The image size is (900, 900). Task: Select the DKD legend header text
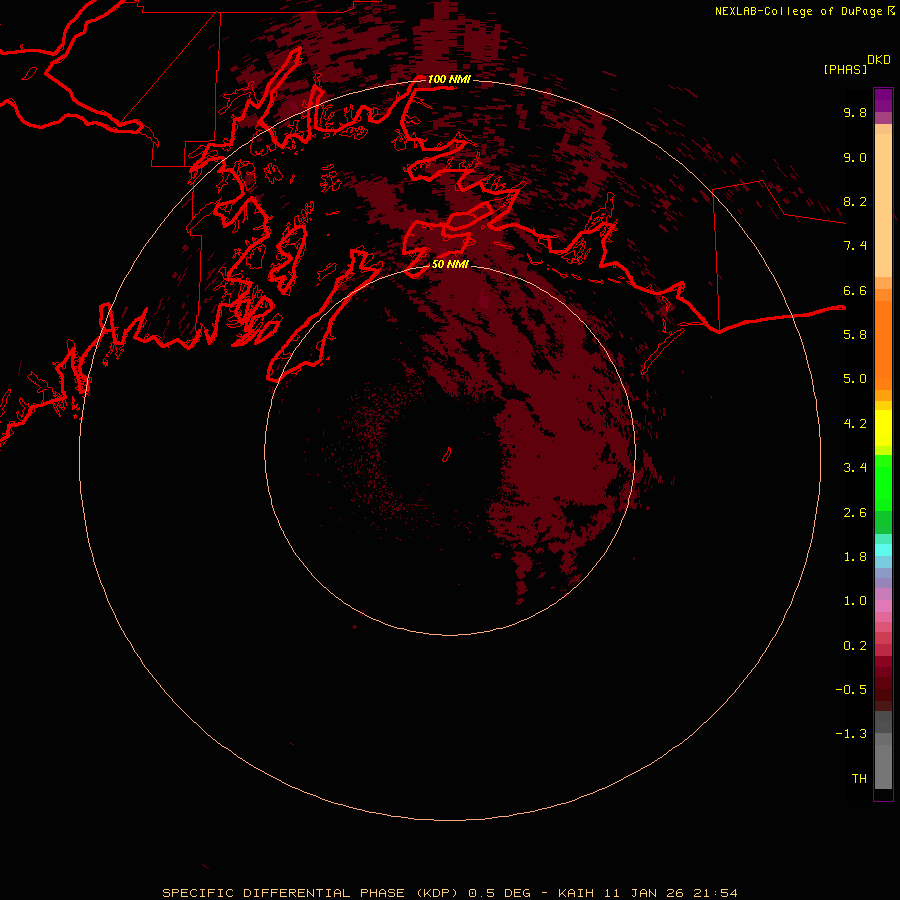click(879, 59)
